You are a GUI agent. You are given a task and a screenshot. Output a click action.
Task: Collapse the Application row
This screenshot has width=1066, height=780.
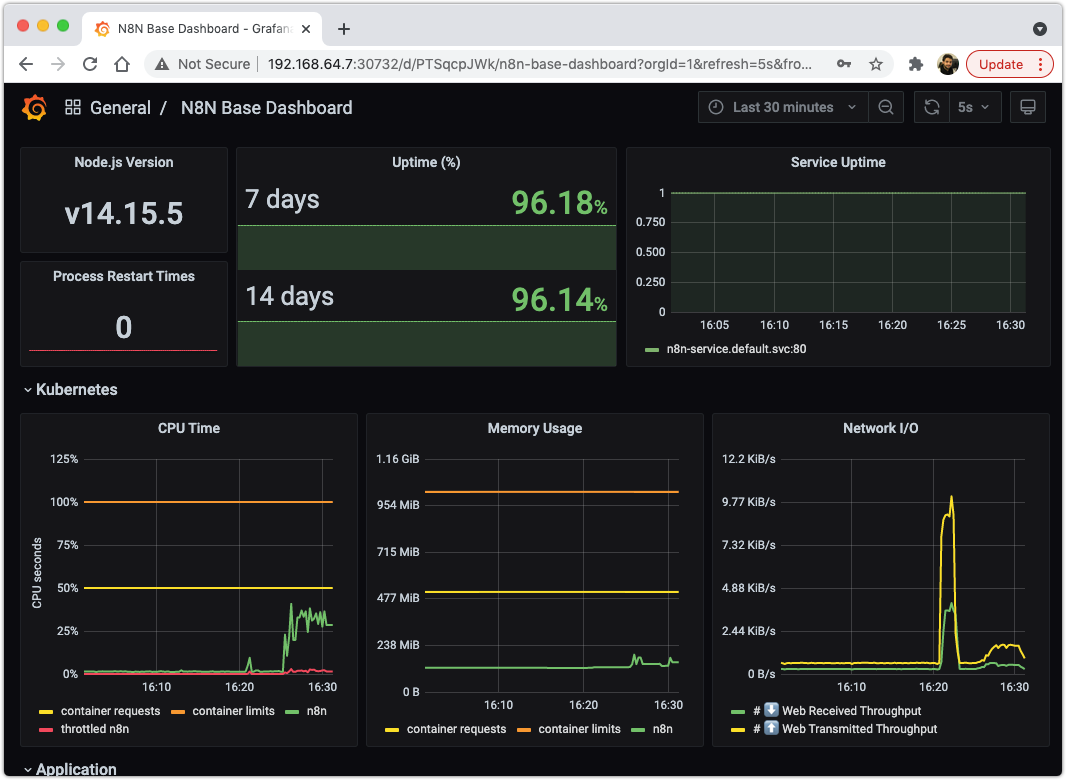70,769
